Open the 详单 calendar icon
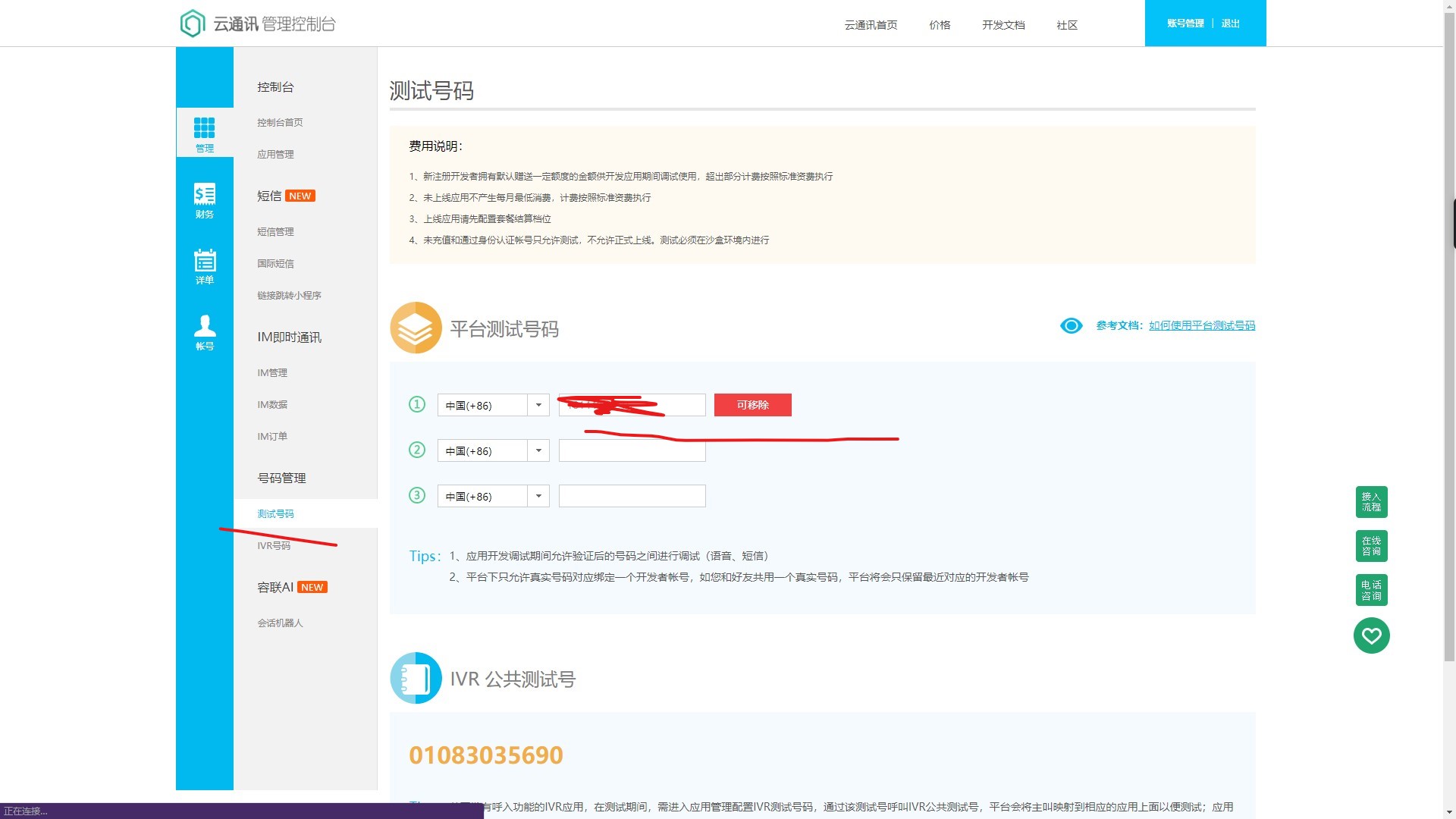 click(x=204, y=261)
